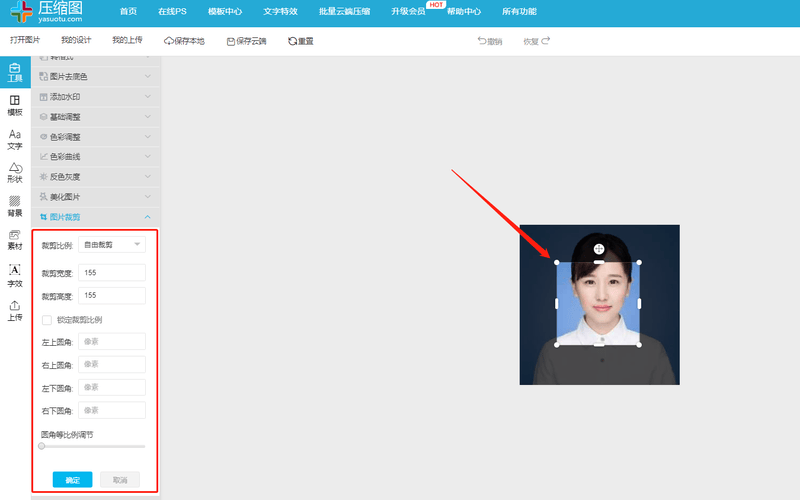
Task: Click the portrait photo on canvas
Action: [599, 305]
